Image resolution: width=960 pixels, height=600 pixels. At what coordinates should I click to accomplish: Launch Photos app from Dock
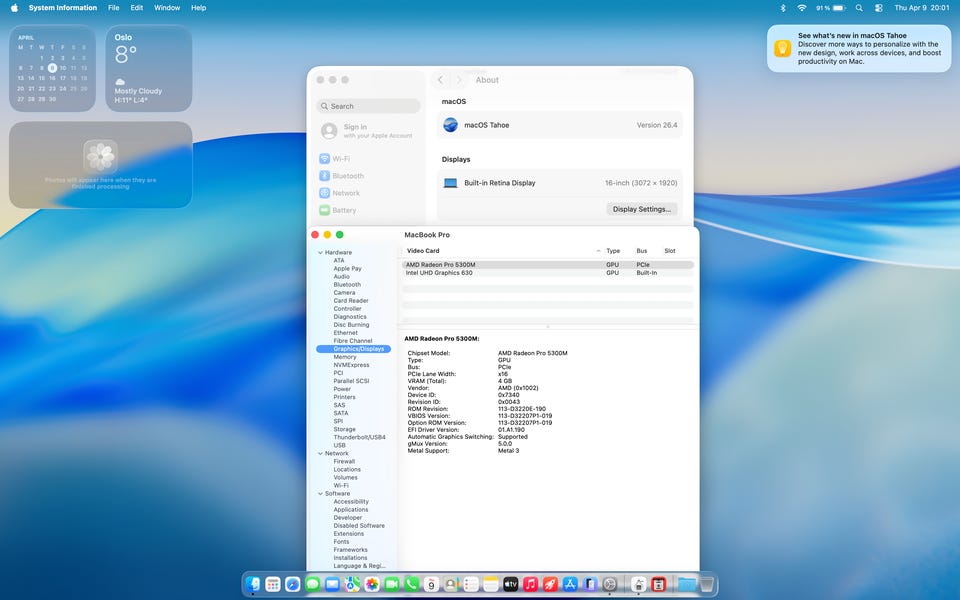pos(372,584)
